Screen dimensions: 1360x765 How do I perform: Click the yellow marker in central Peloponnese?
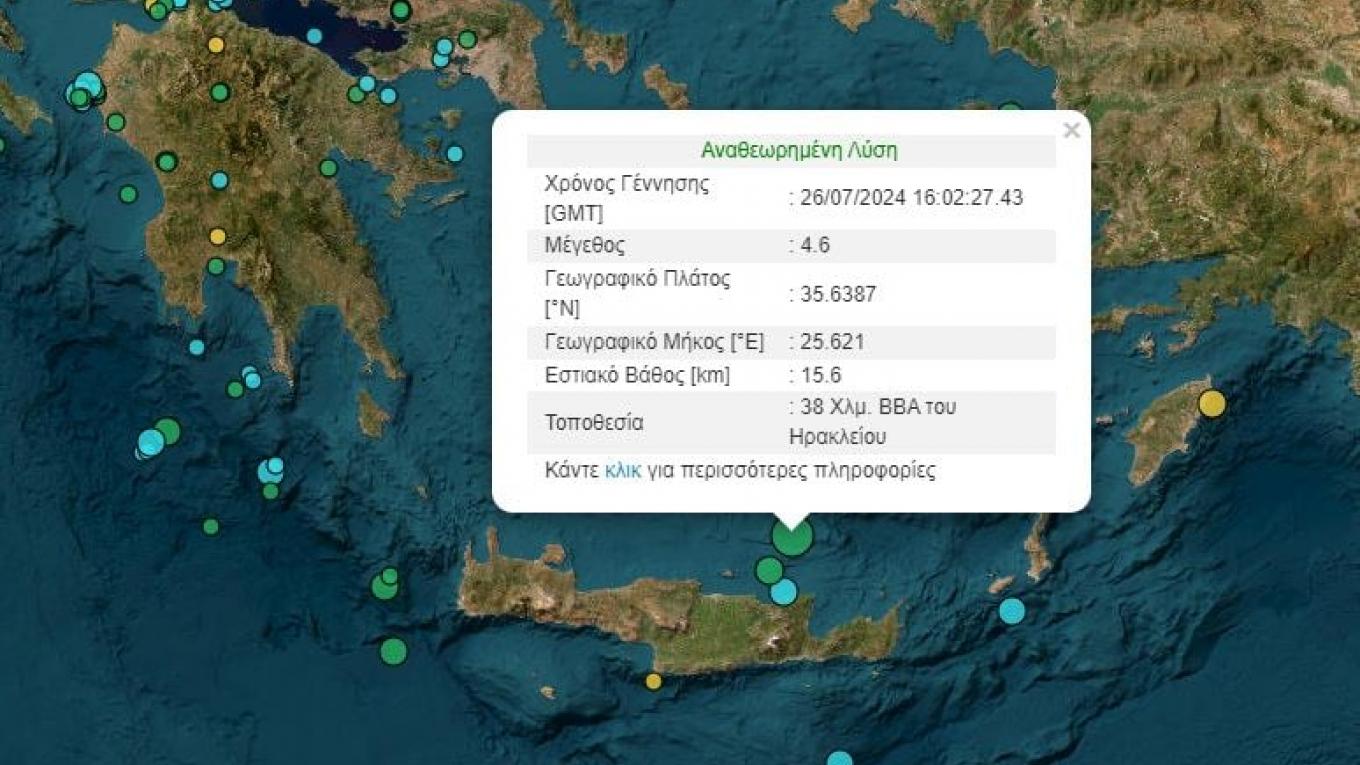[217, 237]
